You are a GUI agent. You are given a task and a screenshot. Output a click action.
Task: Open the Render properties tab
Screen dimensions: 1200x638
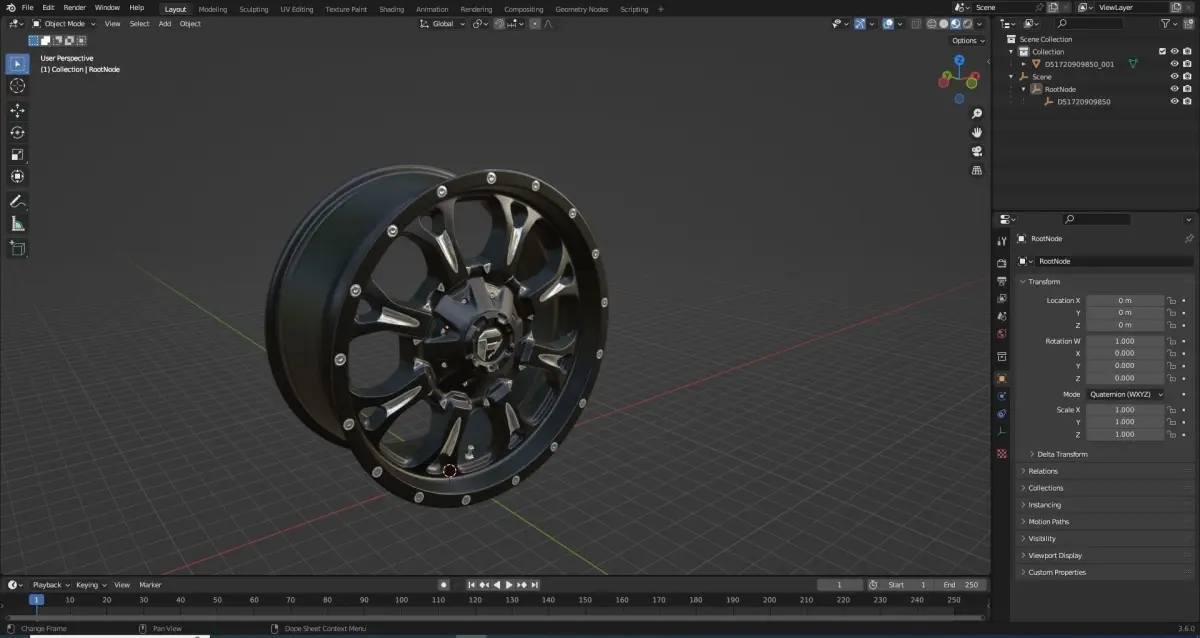pyautogui.click(x=1002, y=263)
